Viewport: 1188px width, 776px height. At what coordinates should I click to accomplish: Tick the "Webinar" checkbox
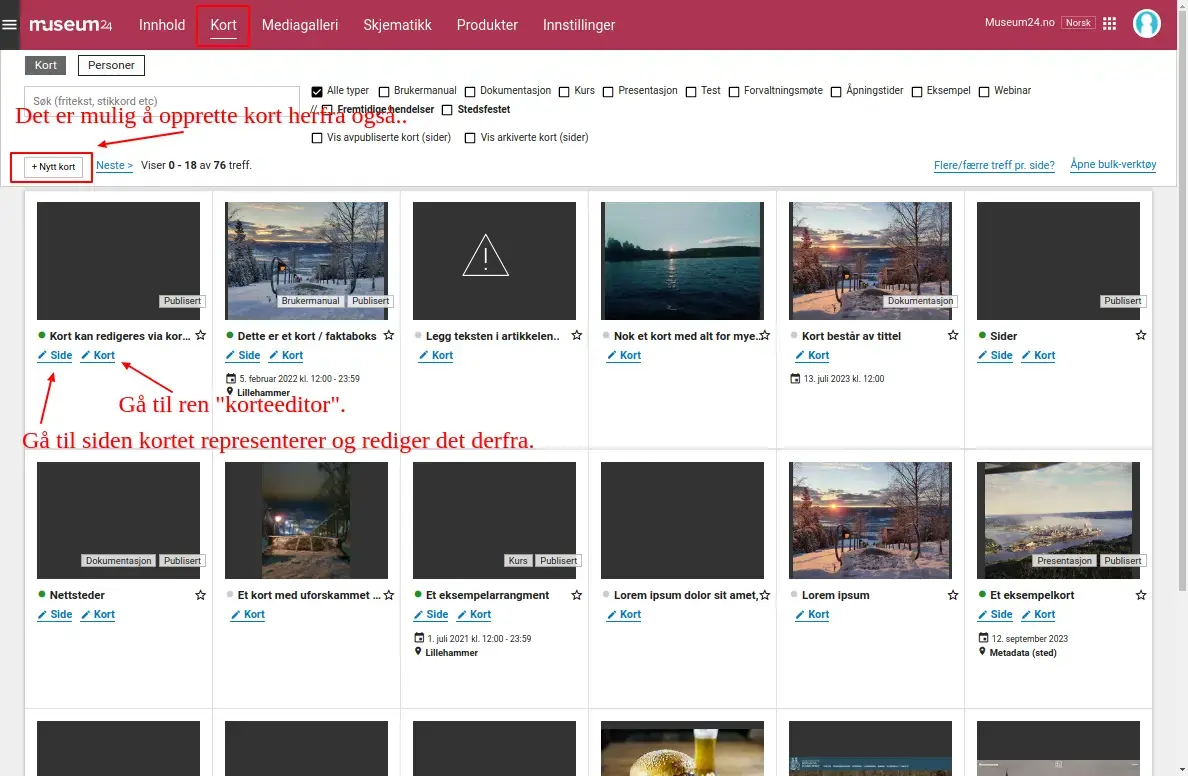click(x=984, y=92)
